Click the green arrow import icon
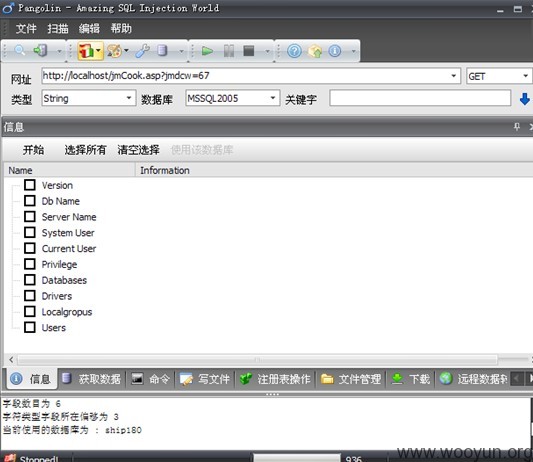Viewport: 533px width, 462px height. 40,51
